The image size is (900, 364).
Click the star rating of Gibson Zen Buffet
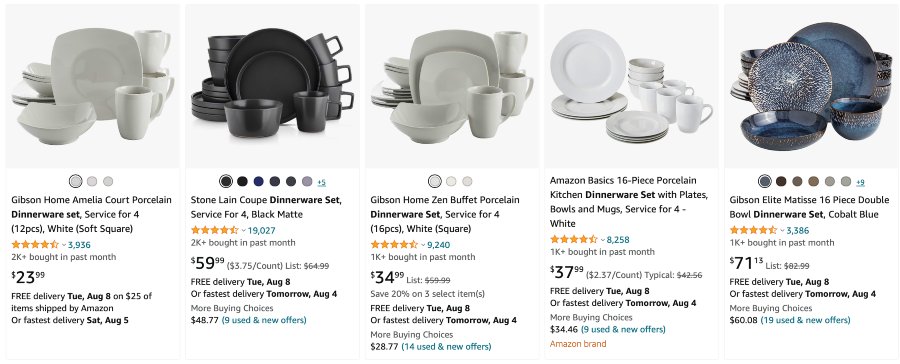[x=394, y=245]
